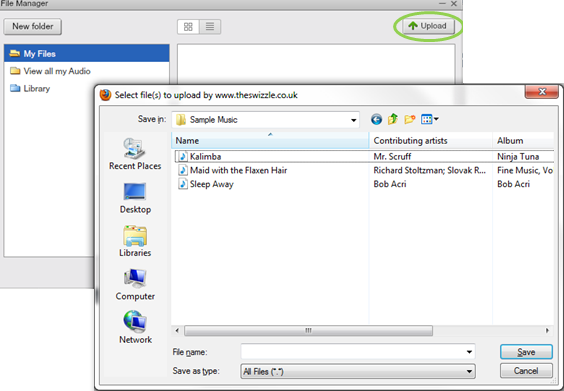Screen dimensions: 564x391
Task: Create new folder in the upload dialog
Action: pyautogui.click(x=410, y=119)
